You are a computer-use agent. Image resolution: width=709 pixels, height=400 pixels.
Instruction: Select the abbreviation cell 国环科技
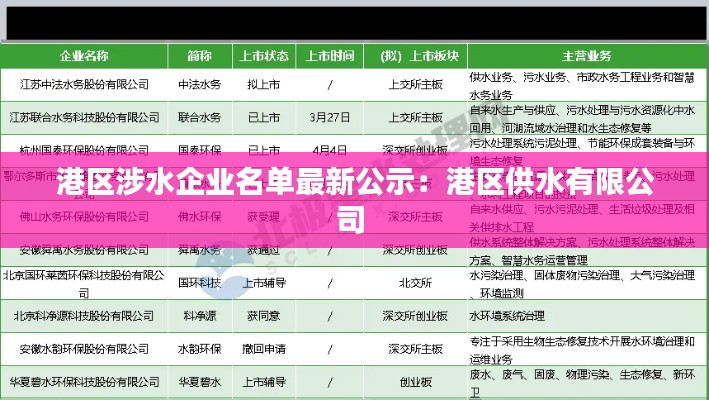click(x=199, y=283)
